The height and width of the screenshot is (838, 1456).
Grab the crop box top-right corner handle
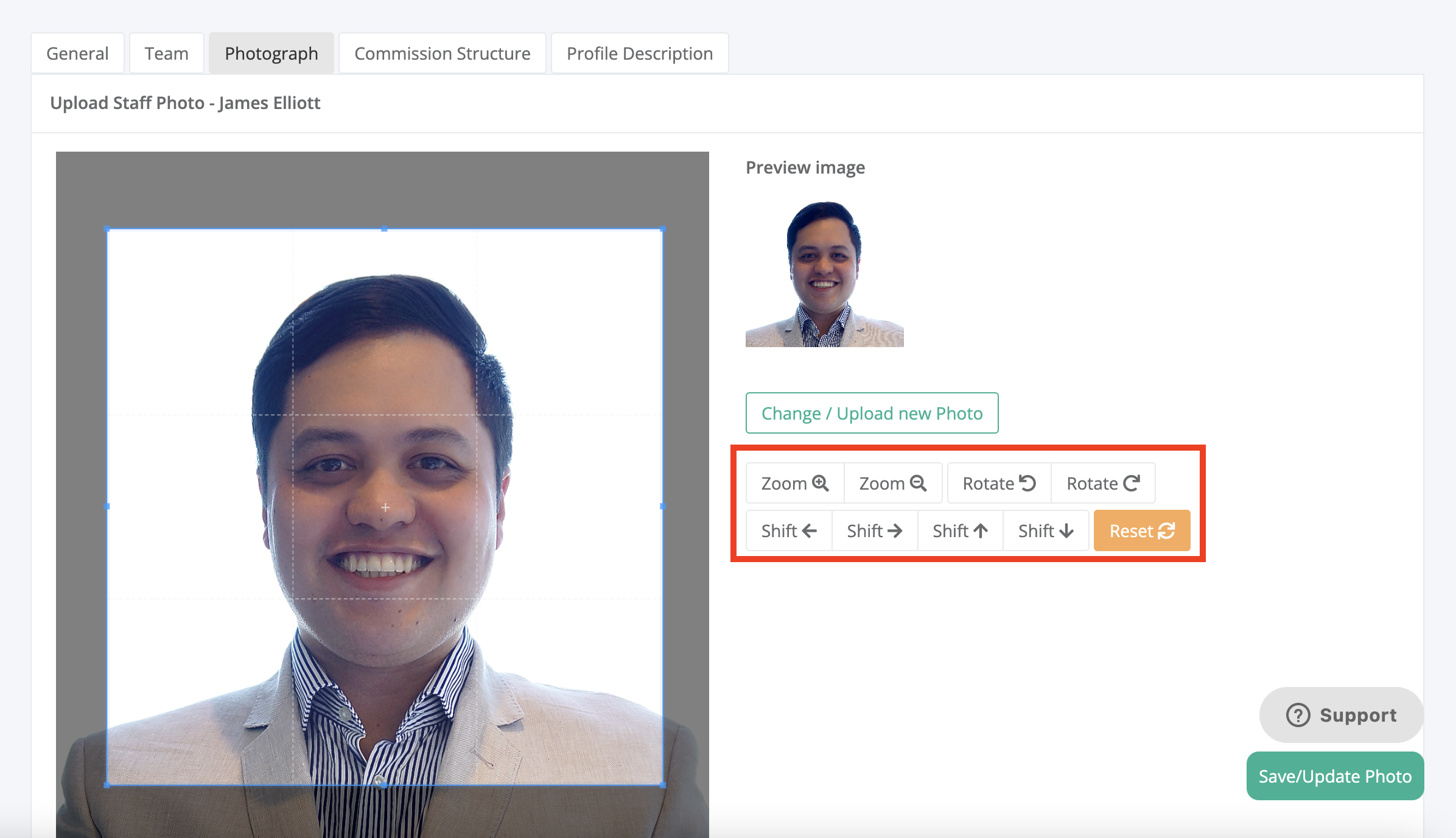click(x=663, y=229)
